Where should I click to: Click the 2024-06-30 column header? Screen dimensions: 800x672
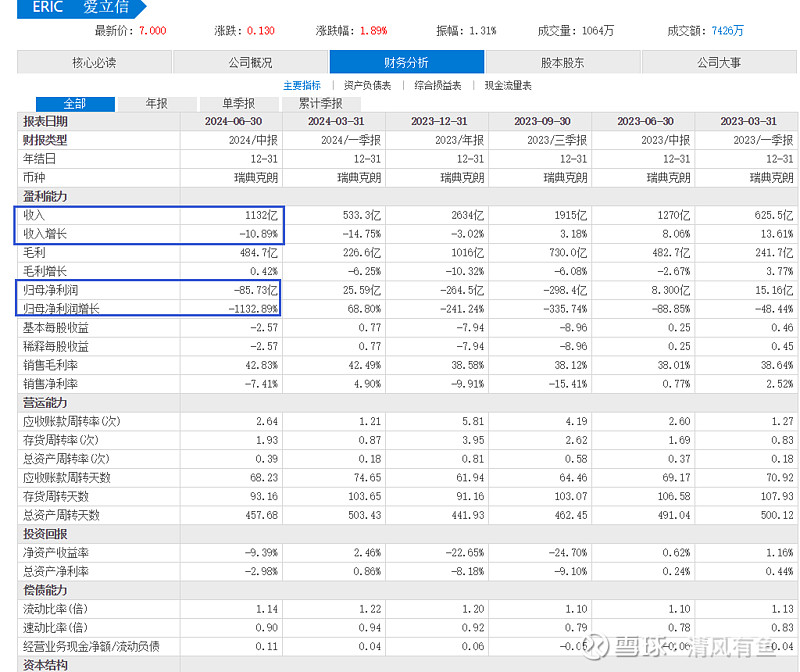click(233, 121)
